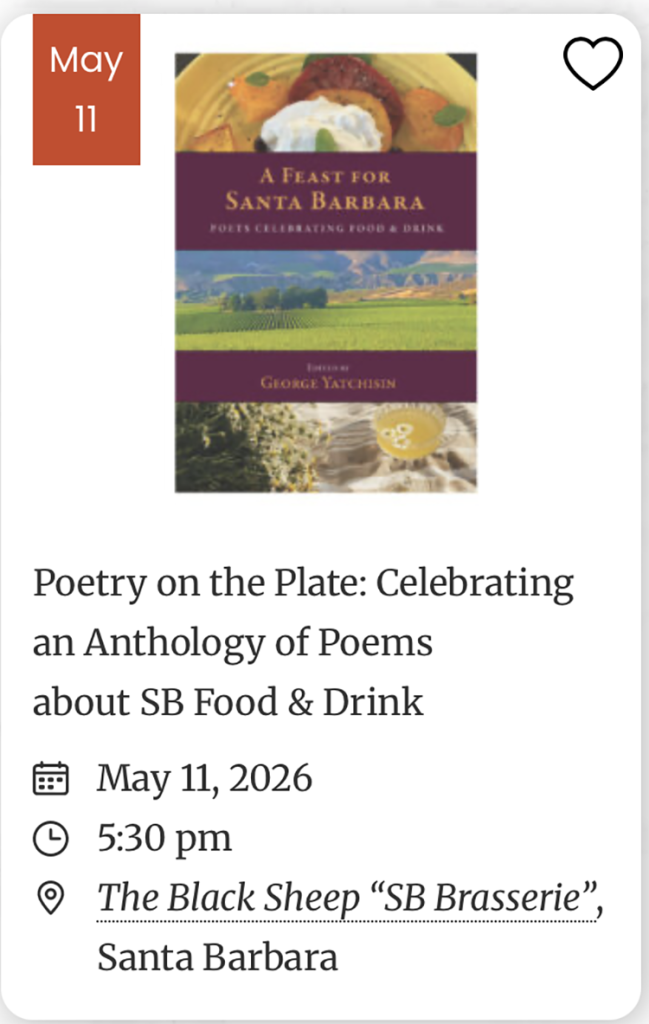This screenshot has width=649, height=1024.
Task: Click "Poets Celebrating Food & Drink" subtitle on cover
Action: [326, 228]
